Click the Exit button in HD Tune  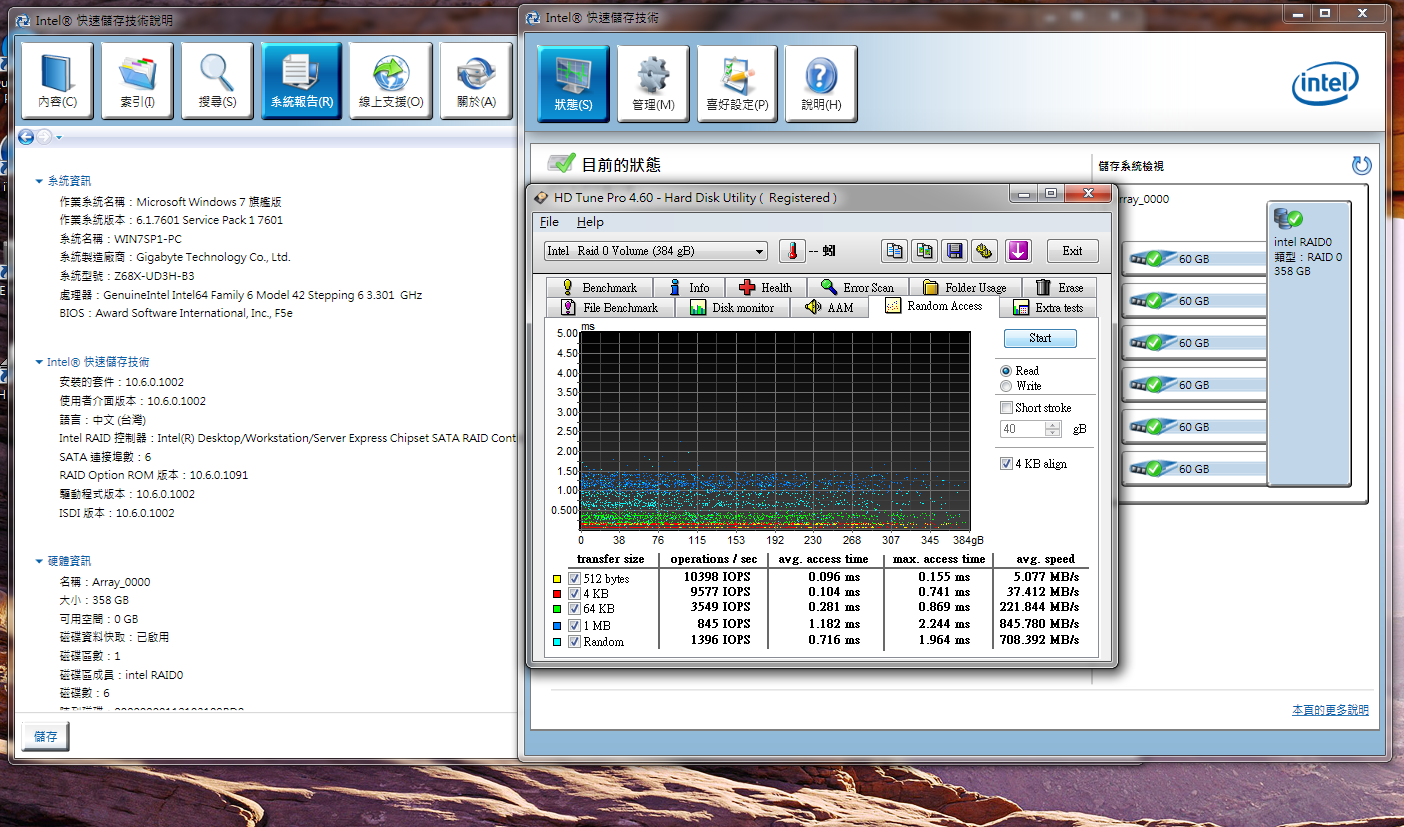click(1072, 251)
